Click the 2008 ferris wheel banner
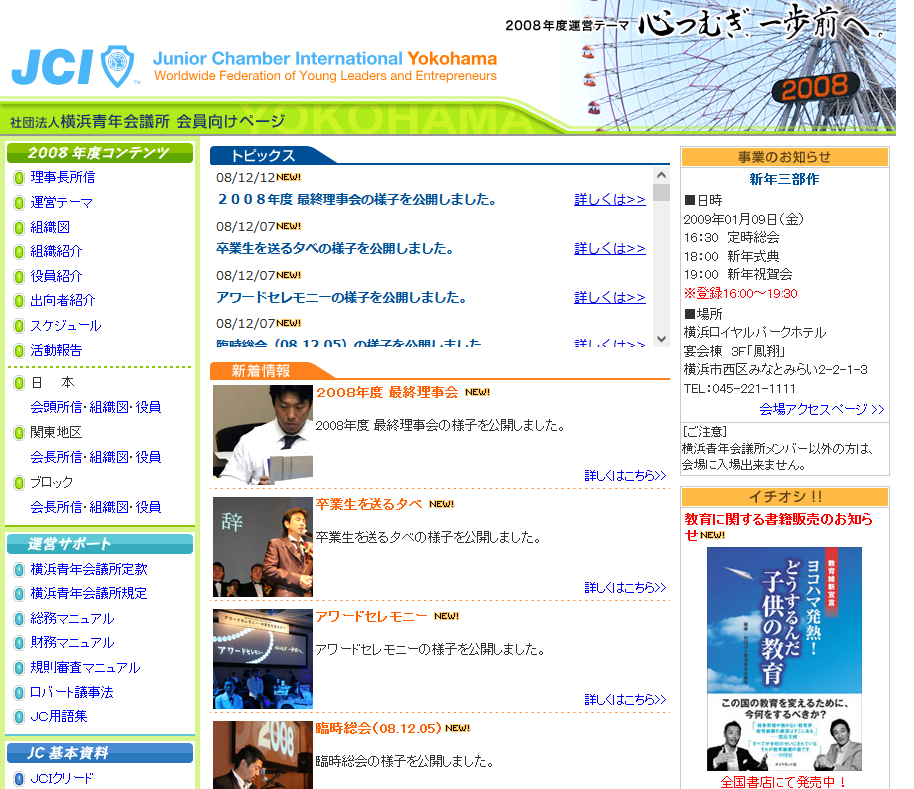Viewport: 914px width, 789px height. [729, 65]
